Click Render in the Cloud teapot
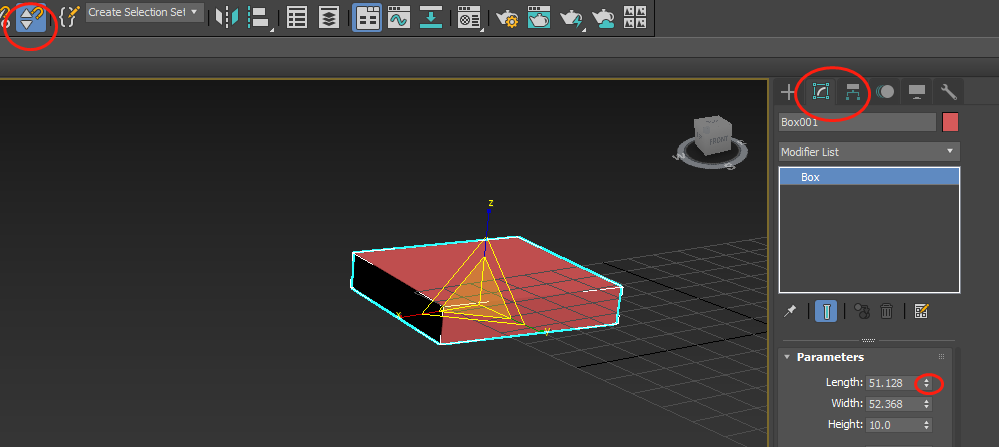This screenshot has height=447, width=999. coord(603,18)
